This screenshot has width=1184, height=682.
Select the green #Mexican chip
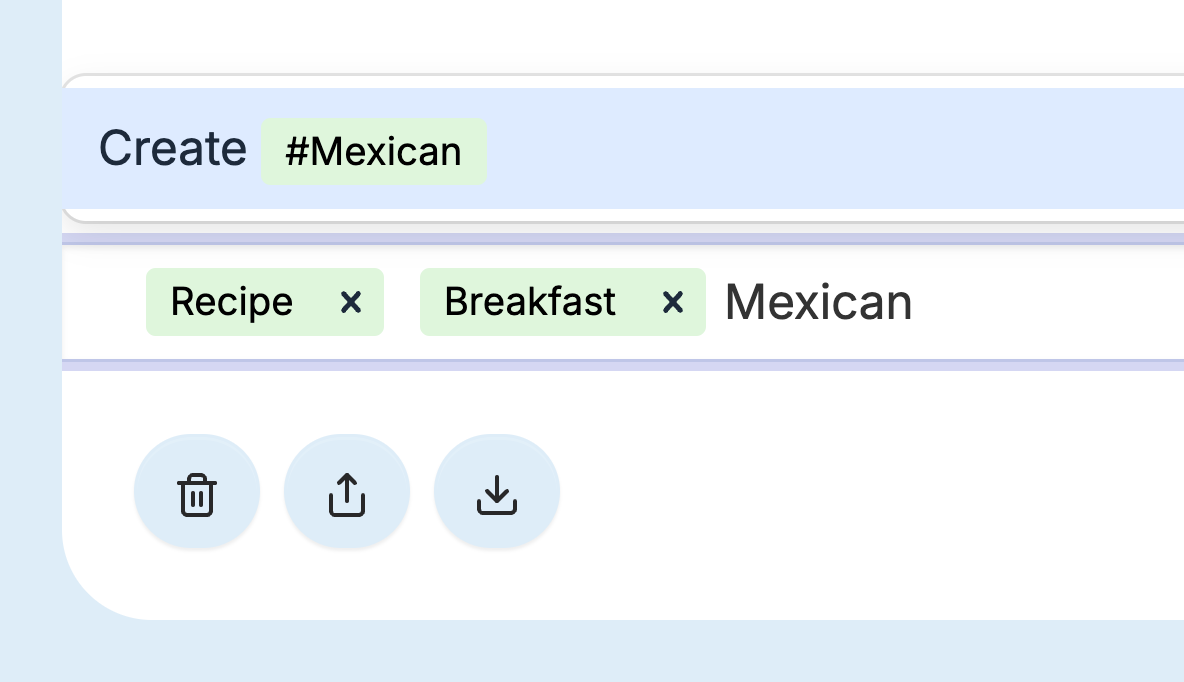374,151
